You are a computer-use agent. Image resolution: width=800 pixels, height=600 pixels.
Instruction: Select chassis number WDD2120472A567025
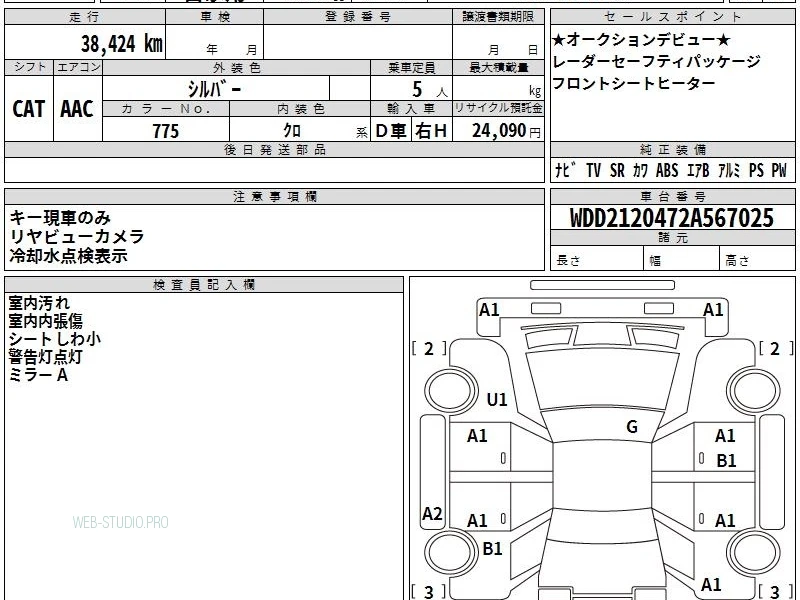[x=672, y=218]
